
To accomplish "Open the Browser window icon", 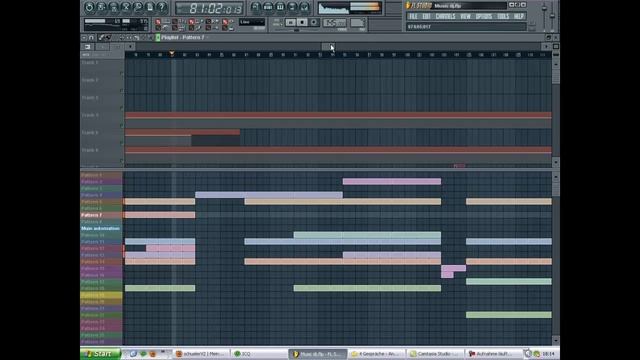I will (x=292, y=7).
